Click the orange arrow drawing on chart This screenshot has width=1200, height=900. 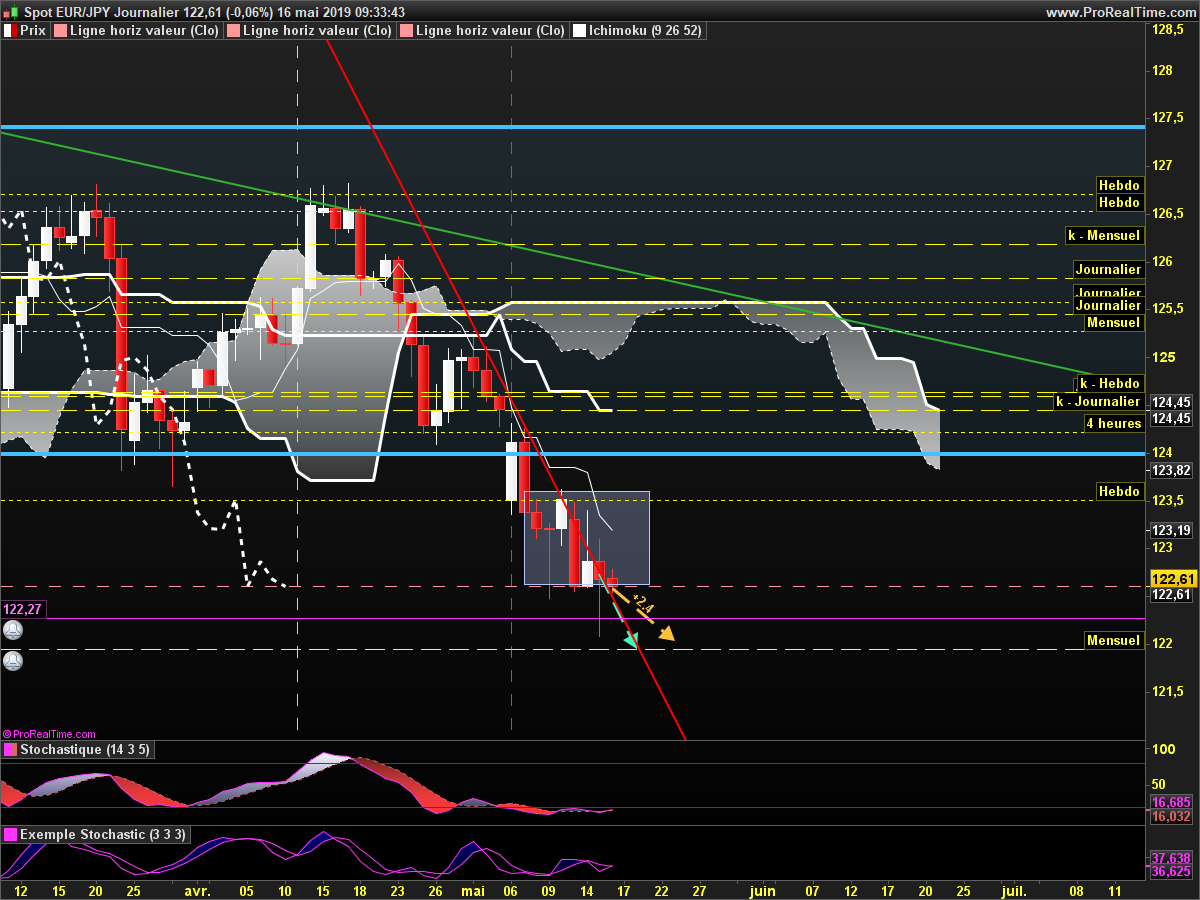coord(665,633)
